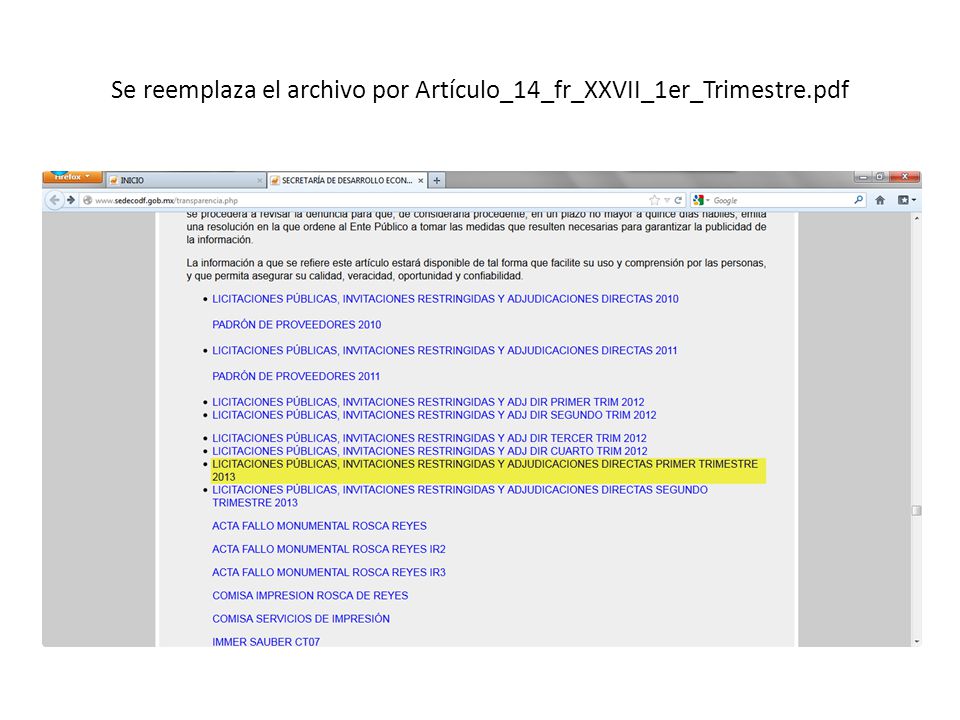Open PADRÓN DE PROVEEDORES 2011 link

pos(296,376)
